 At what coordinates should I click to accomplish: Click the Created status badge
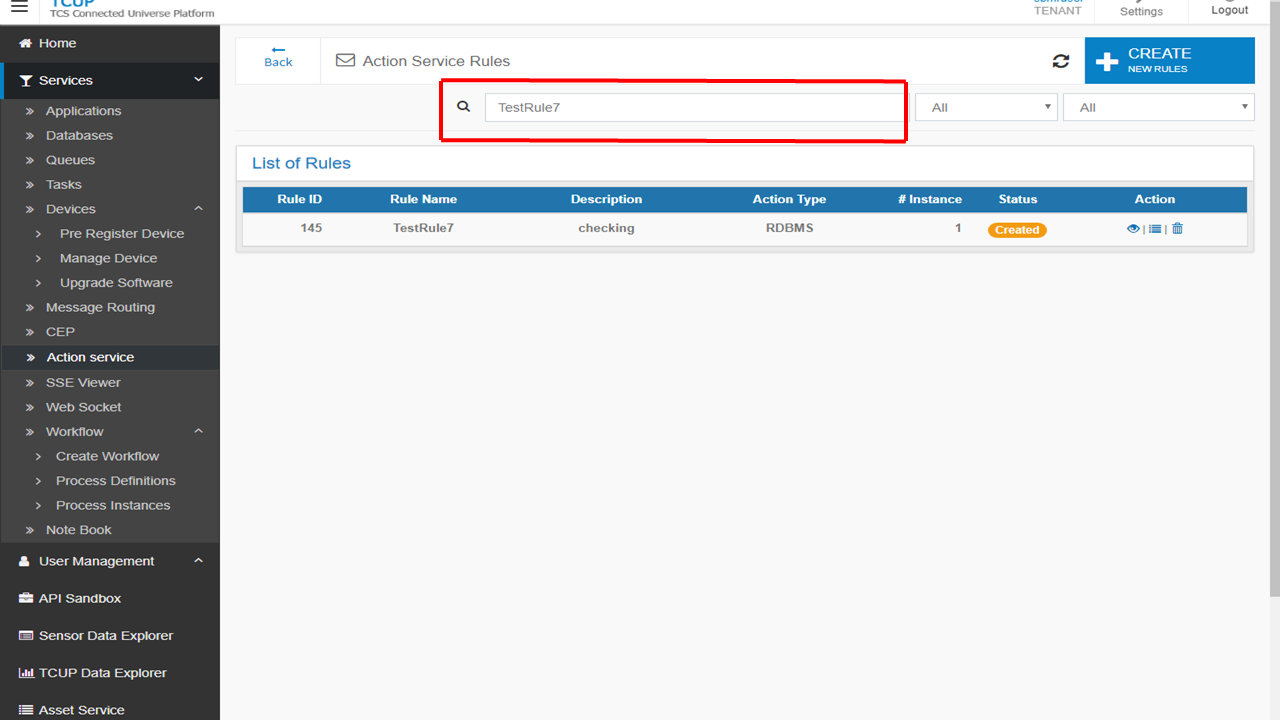pyautogui.click(x=1017, y=230)
